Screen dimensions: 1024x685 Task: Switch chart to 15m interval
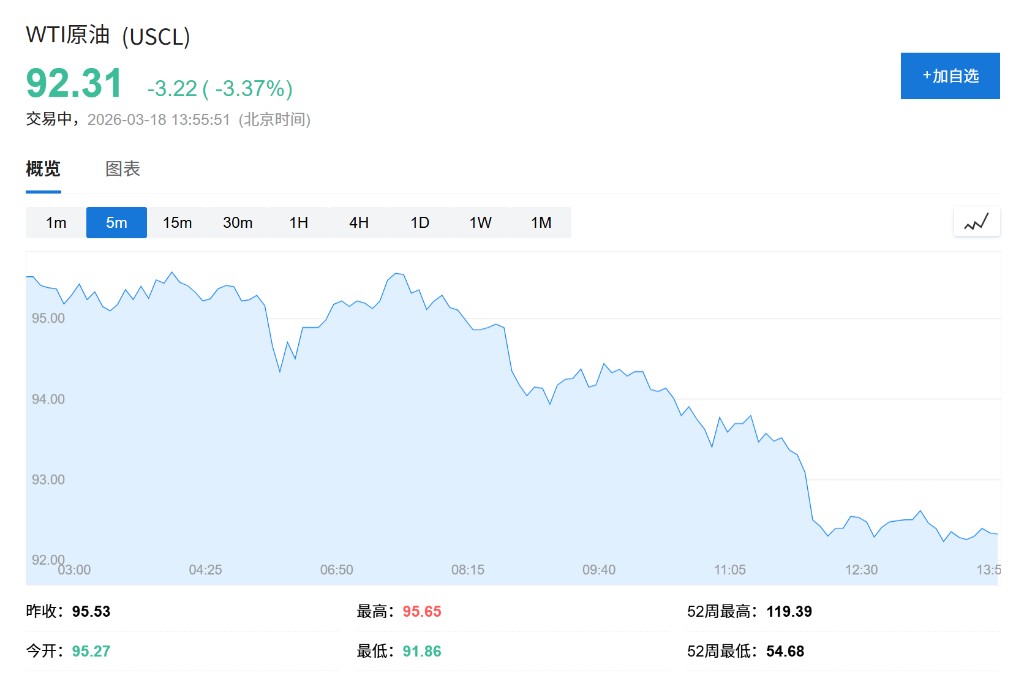click(x=177, y=222)
